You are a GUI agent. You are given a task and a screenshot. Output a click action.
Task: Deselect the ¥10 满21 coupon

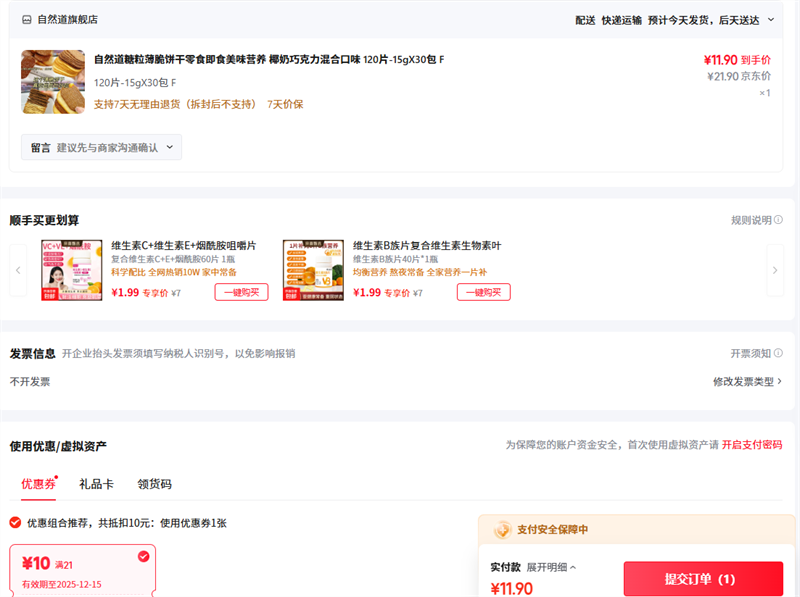click(x=143, y=556)
